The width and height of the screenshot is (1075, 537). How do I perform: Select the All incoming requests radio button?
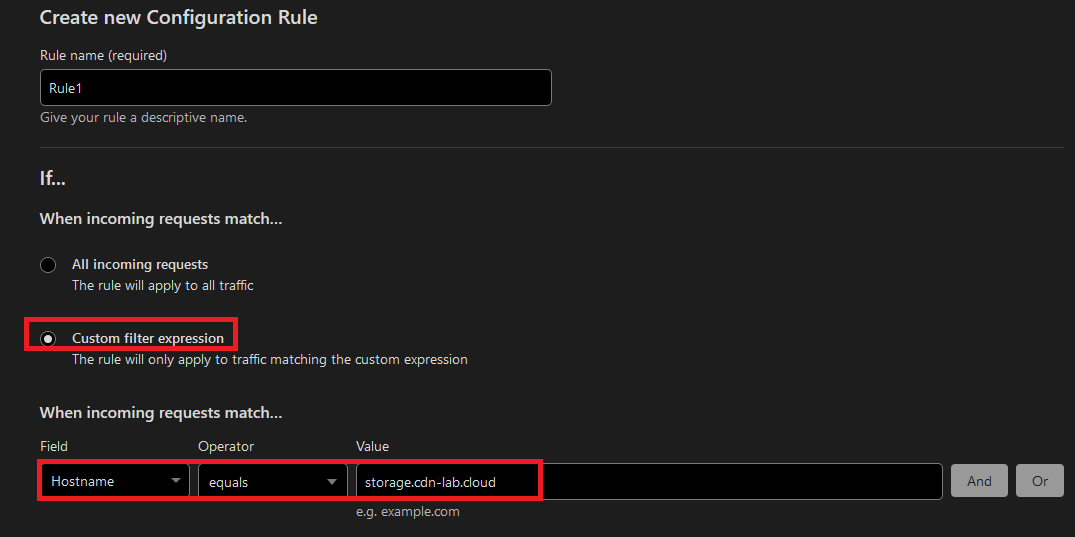coord(48,265)
